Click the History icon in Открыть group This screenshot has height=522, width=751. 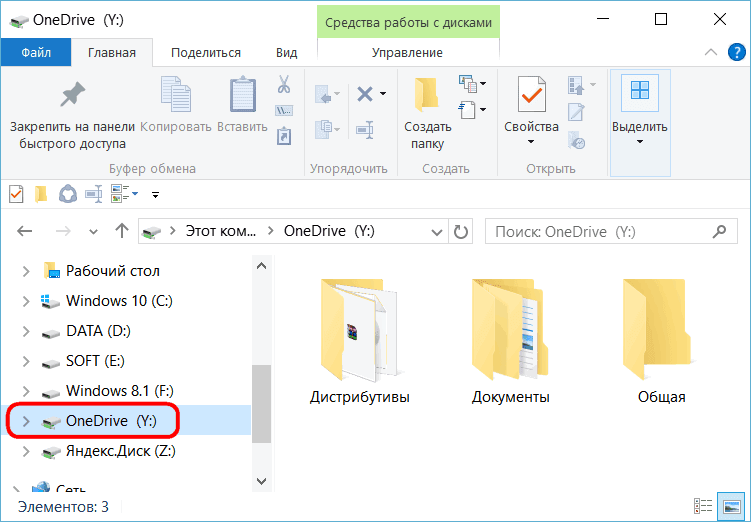[x=577, y=140]
